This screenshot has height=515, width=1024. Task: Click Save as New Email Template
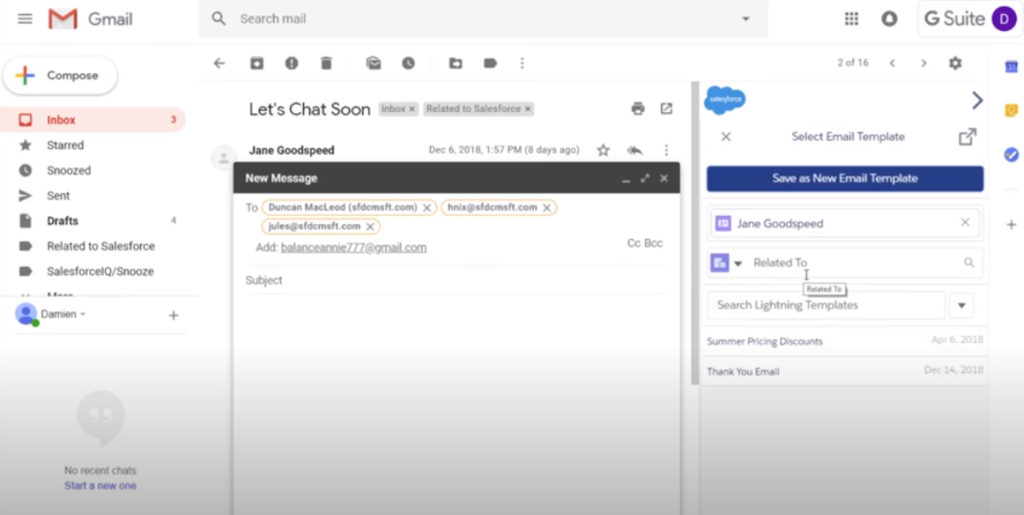pos(845,178)
